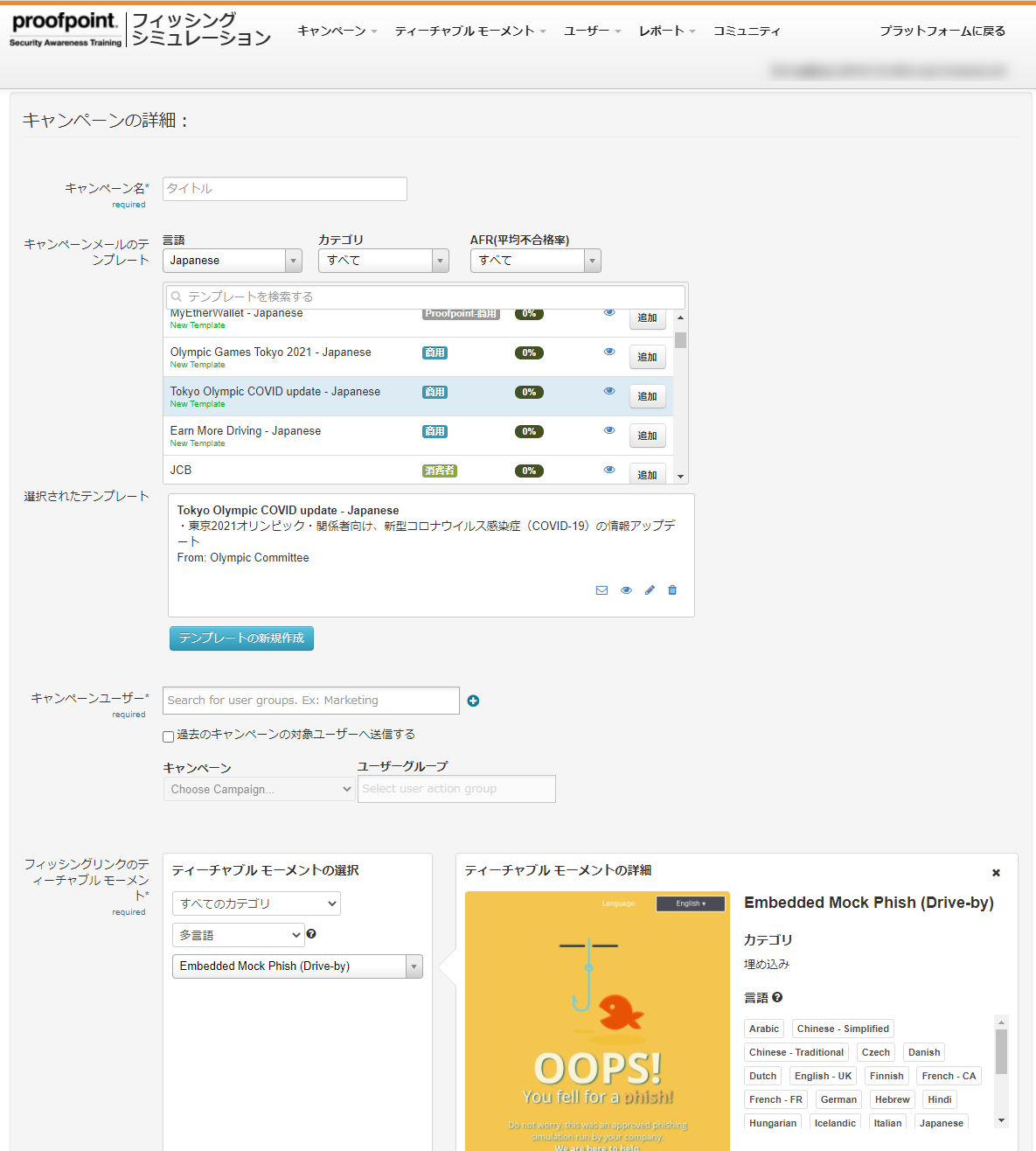Click the Chinese - Simplified language tag
Viewport: 1036px width, 1151px height.
843,1029
